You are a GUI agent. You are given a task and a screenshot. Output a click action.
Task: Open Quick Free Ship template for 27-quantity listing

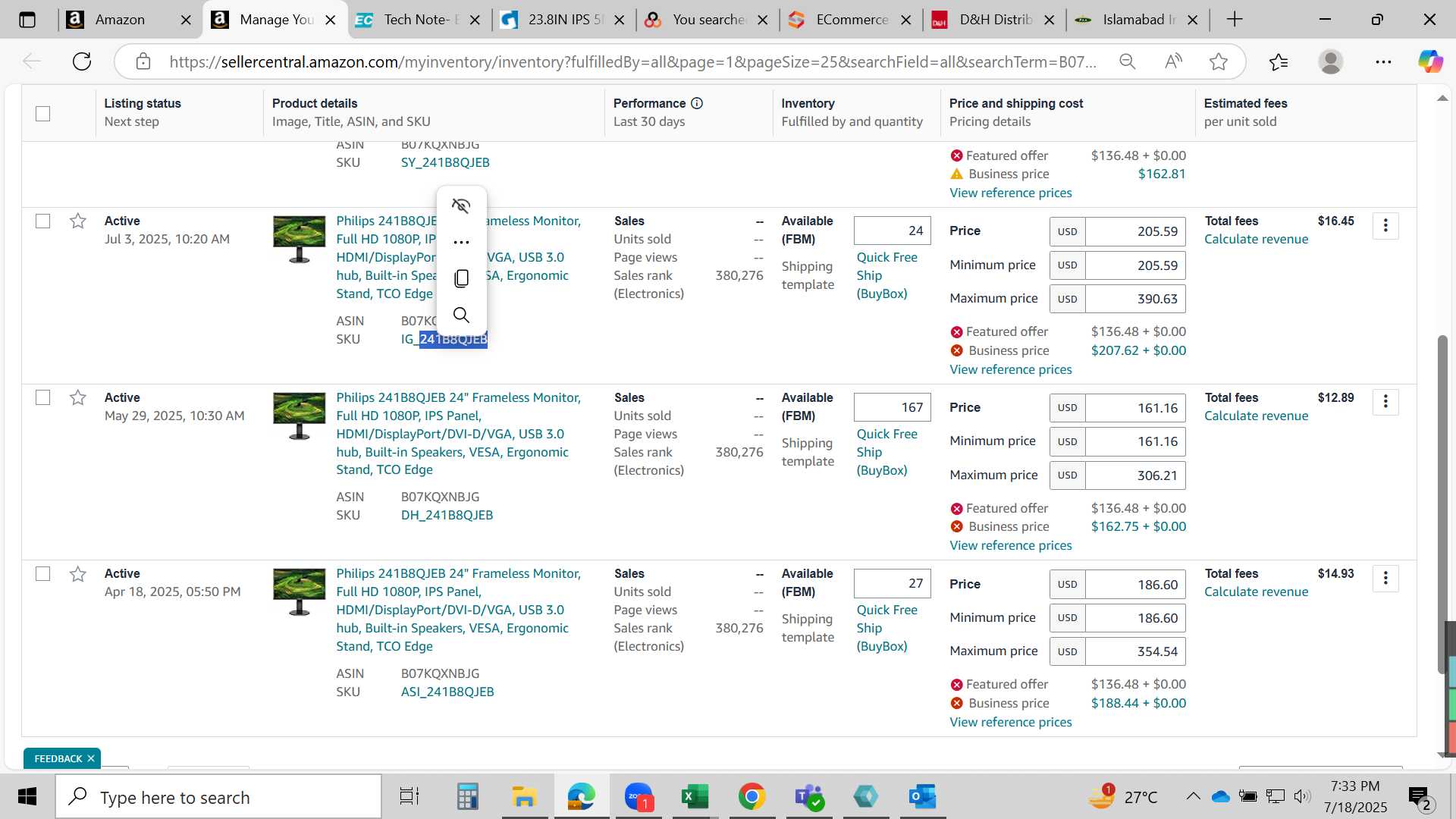tap(886, 628)
